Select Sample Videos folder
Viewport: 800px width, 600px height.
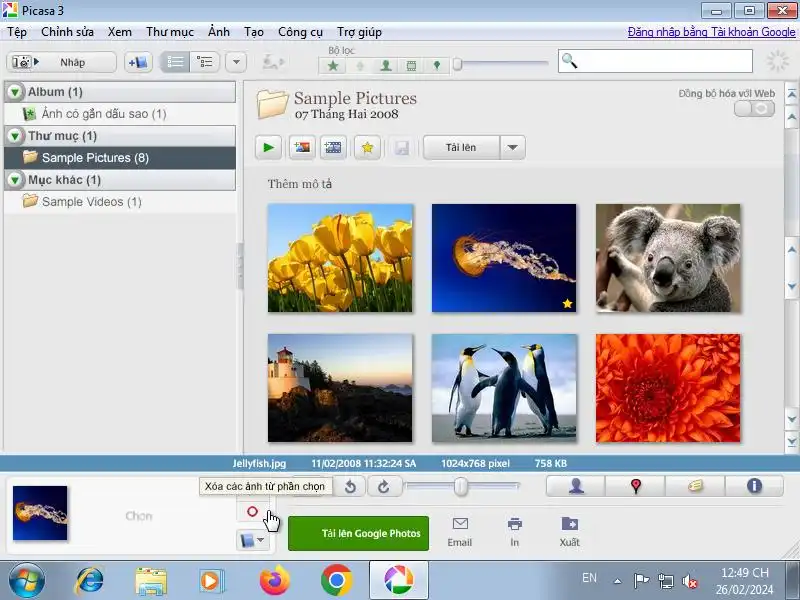120,202
